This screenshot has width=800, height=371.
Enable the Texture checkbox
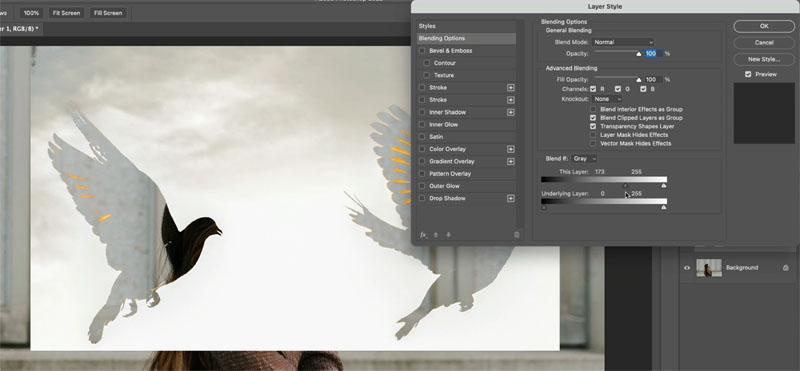tap(427, 75)
